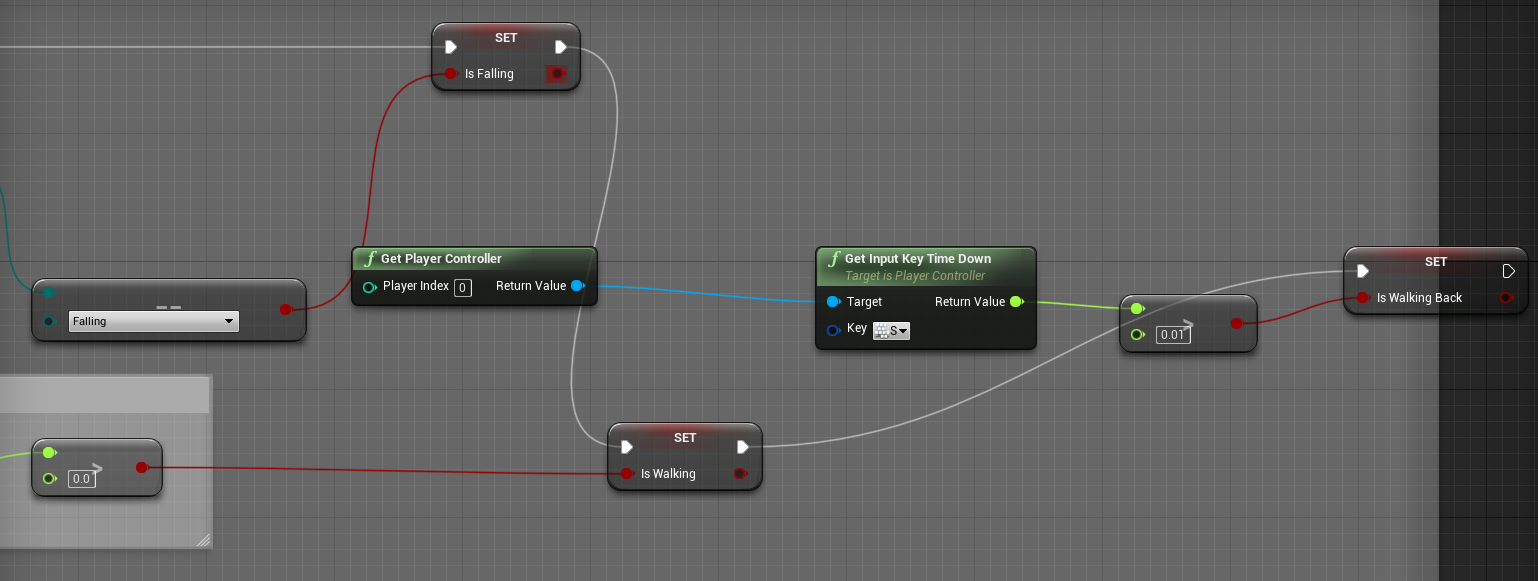The height and width of the screenshot is (581, 1538).
Task: Click the red output pin of the Falling equality node
Action: (x=285, y=309)
